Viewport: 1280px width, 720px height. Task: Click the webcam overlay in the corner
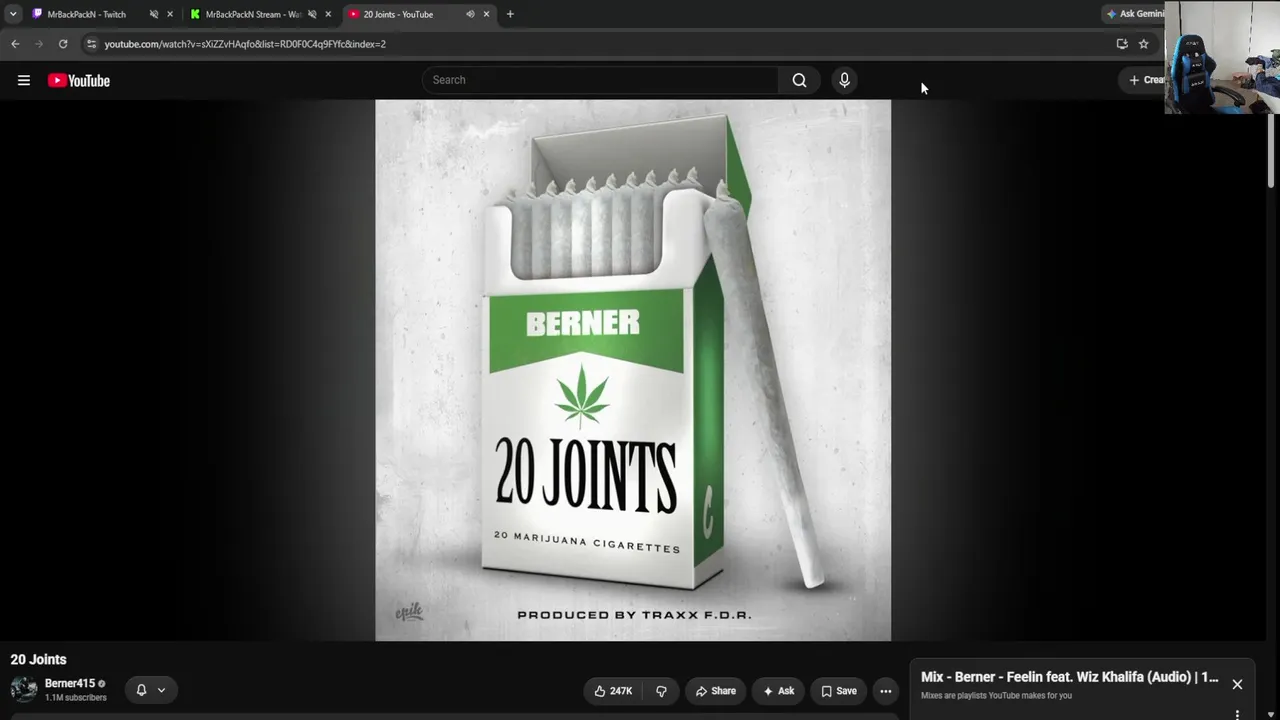1222,56
